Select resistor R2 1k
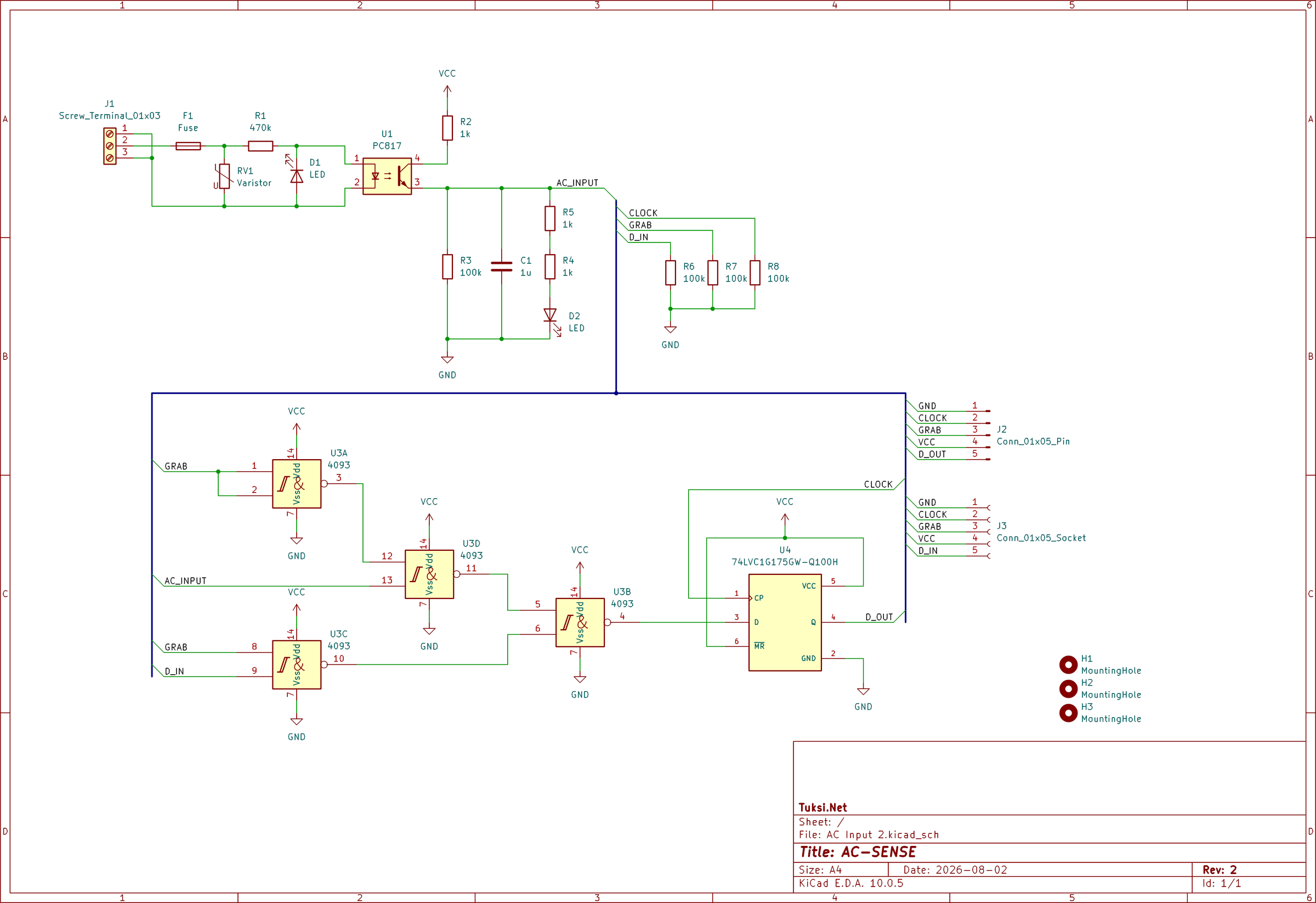The height and width of the screenshot is (903, 1316). point(447,128)
